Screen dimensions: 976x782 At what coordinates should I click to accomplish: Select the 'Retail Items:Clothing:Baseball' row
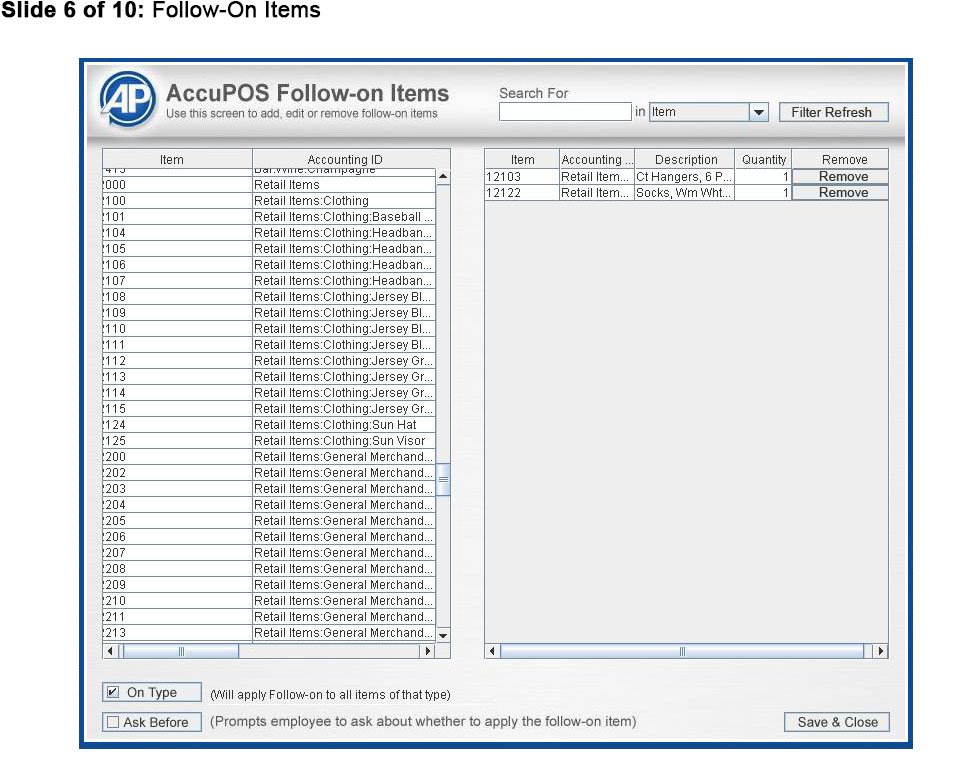[x=269, y=217]
